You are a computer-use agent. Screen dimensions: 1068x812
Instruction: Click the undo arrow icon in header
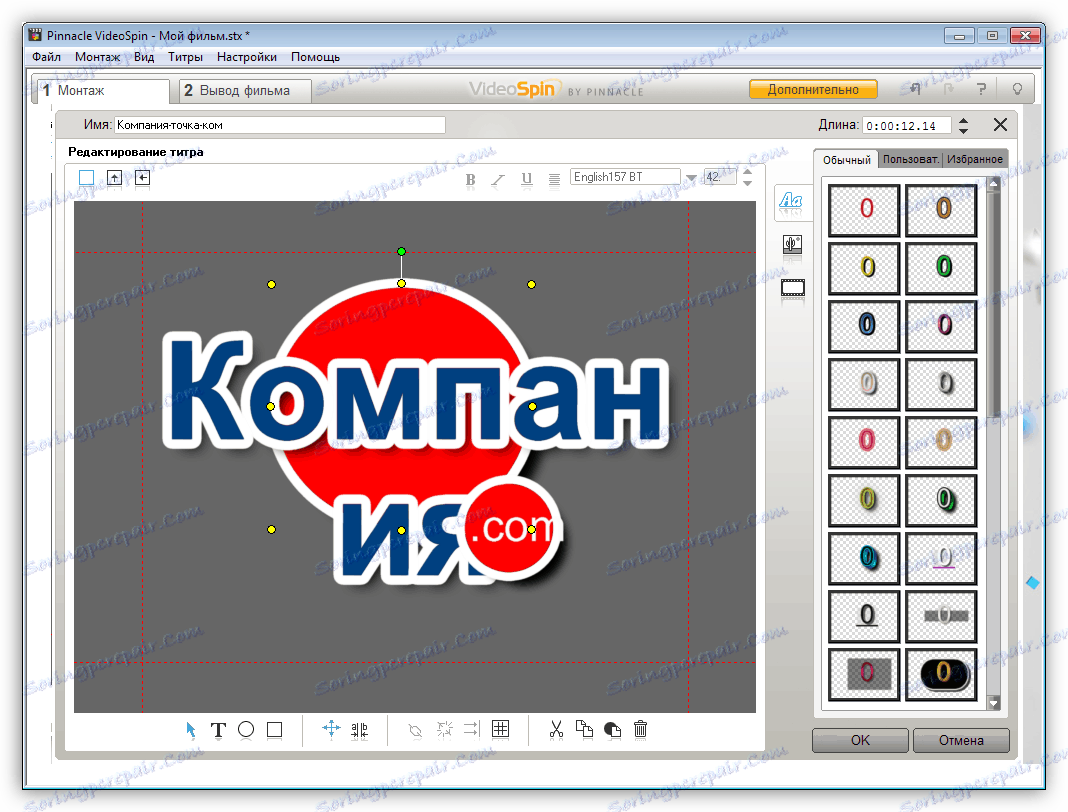[x=915, y=89]
